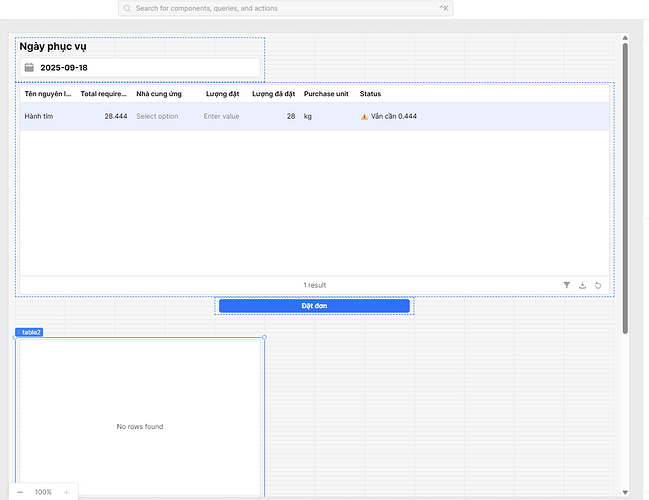Click the 'Status' column header
Image resolution: width=649 pixels, height=500 pixels.
click(370, 94)
